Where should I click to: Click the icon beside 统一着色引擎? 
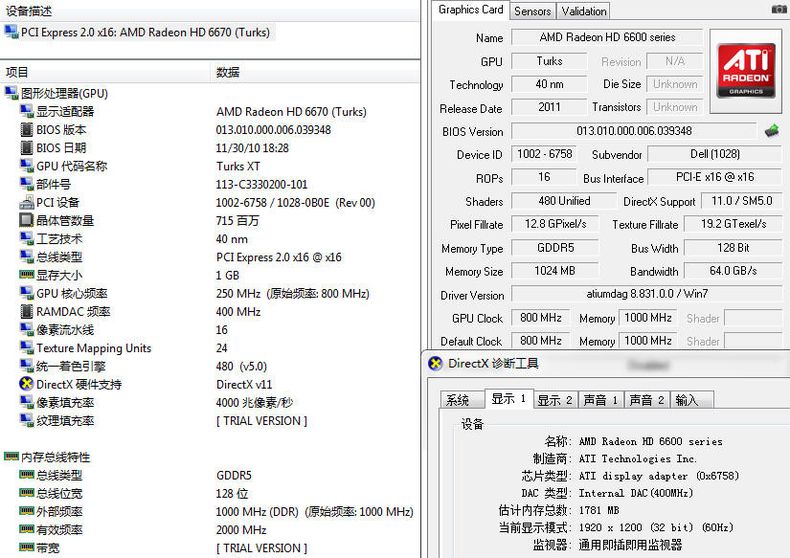click(x=27, y=365)
